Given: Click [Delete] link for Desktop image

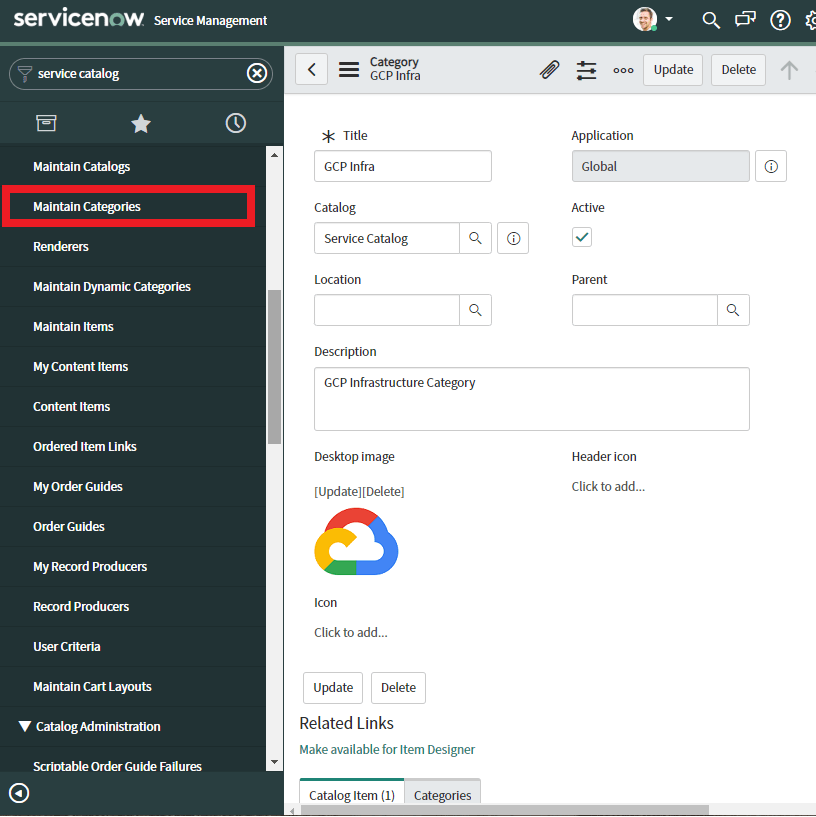Looking at the screenshot, I should [x=383, y=491].
